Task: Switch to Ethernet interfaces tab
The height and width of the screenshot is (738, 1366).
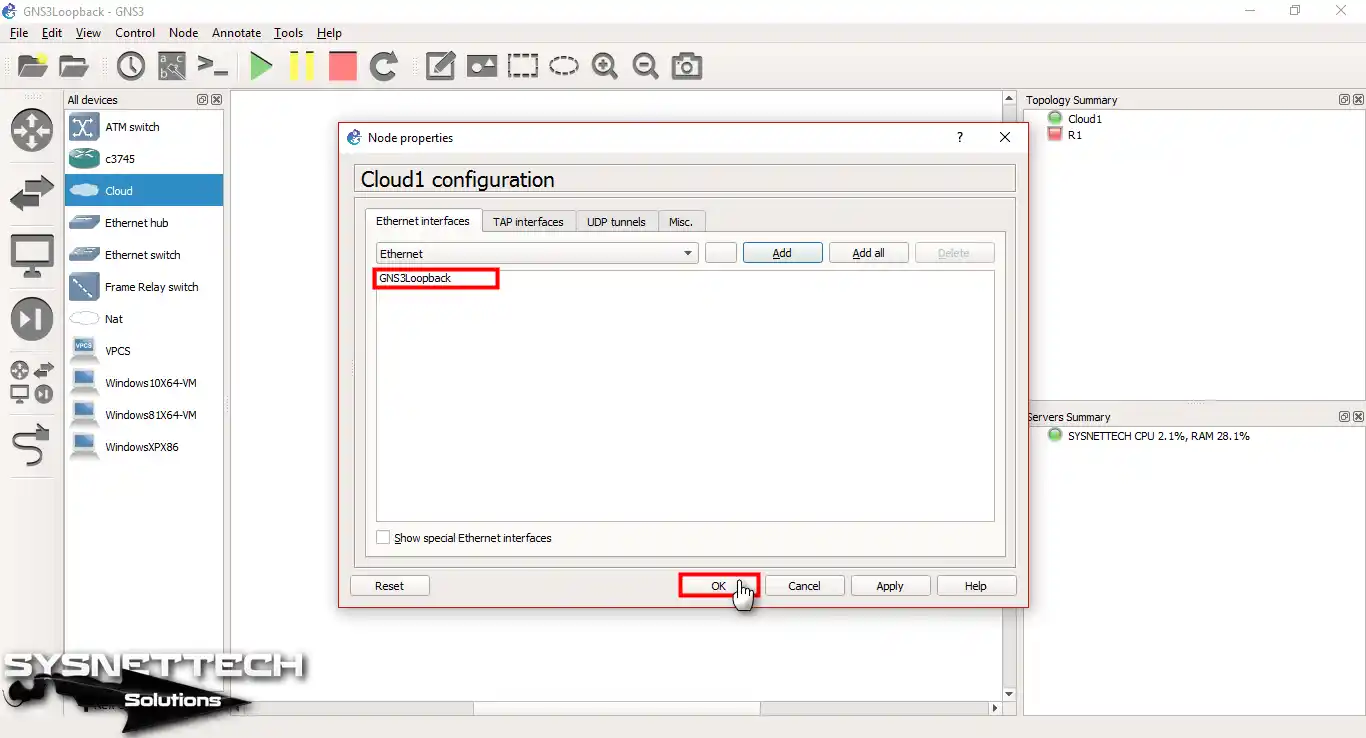Action: (423, 221)
